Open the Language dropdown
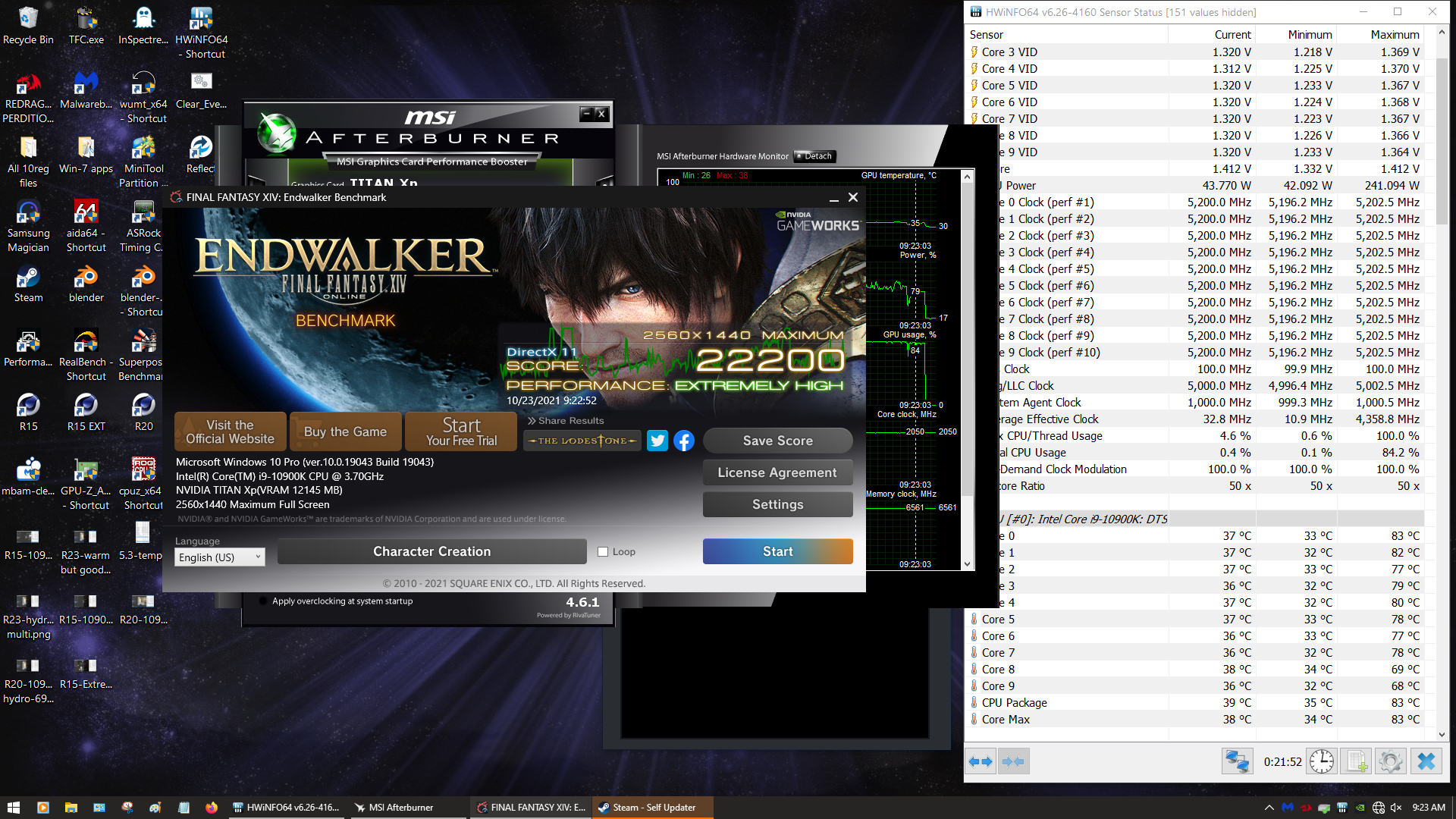This screenshot has height=819, width=1456. [220, 557]
